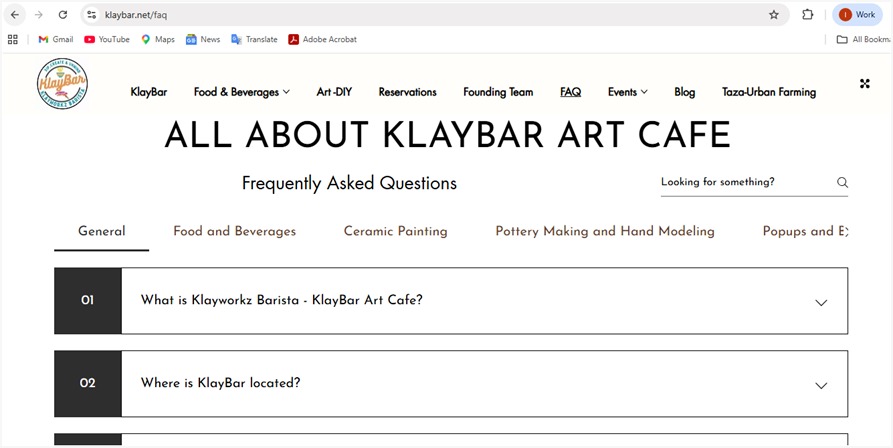Click the browser back arrow
The width and height of the screenshot is (893, 448).
click(x=14, y=15)
